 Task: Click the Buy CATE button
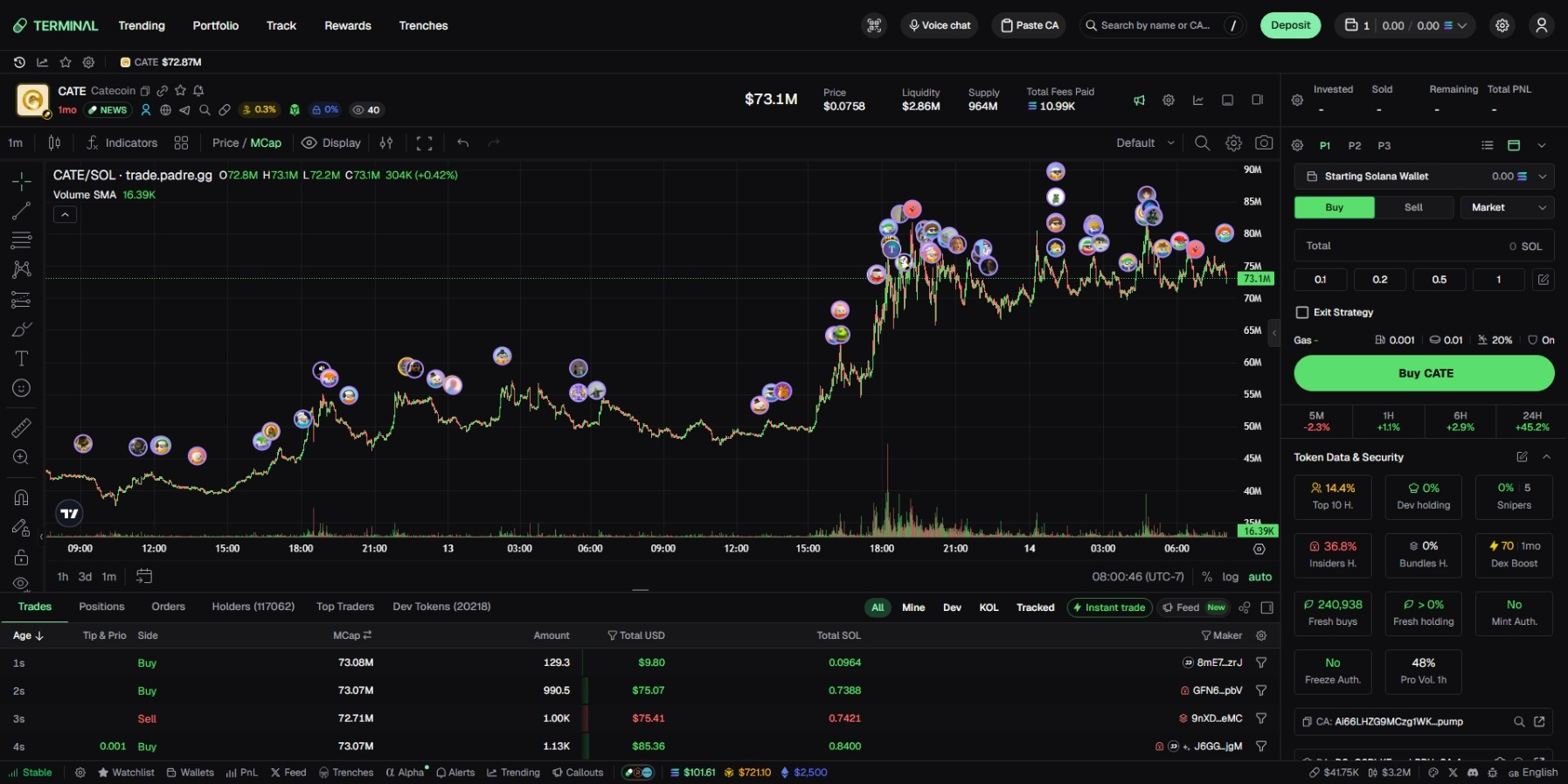(1425, 373)
